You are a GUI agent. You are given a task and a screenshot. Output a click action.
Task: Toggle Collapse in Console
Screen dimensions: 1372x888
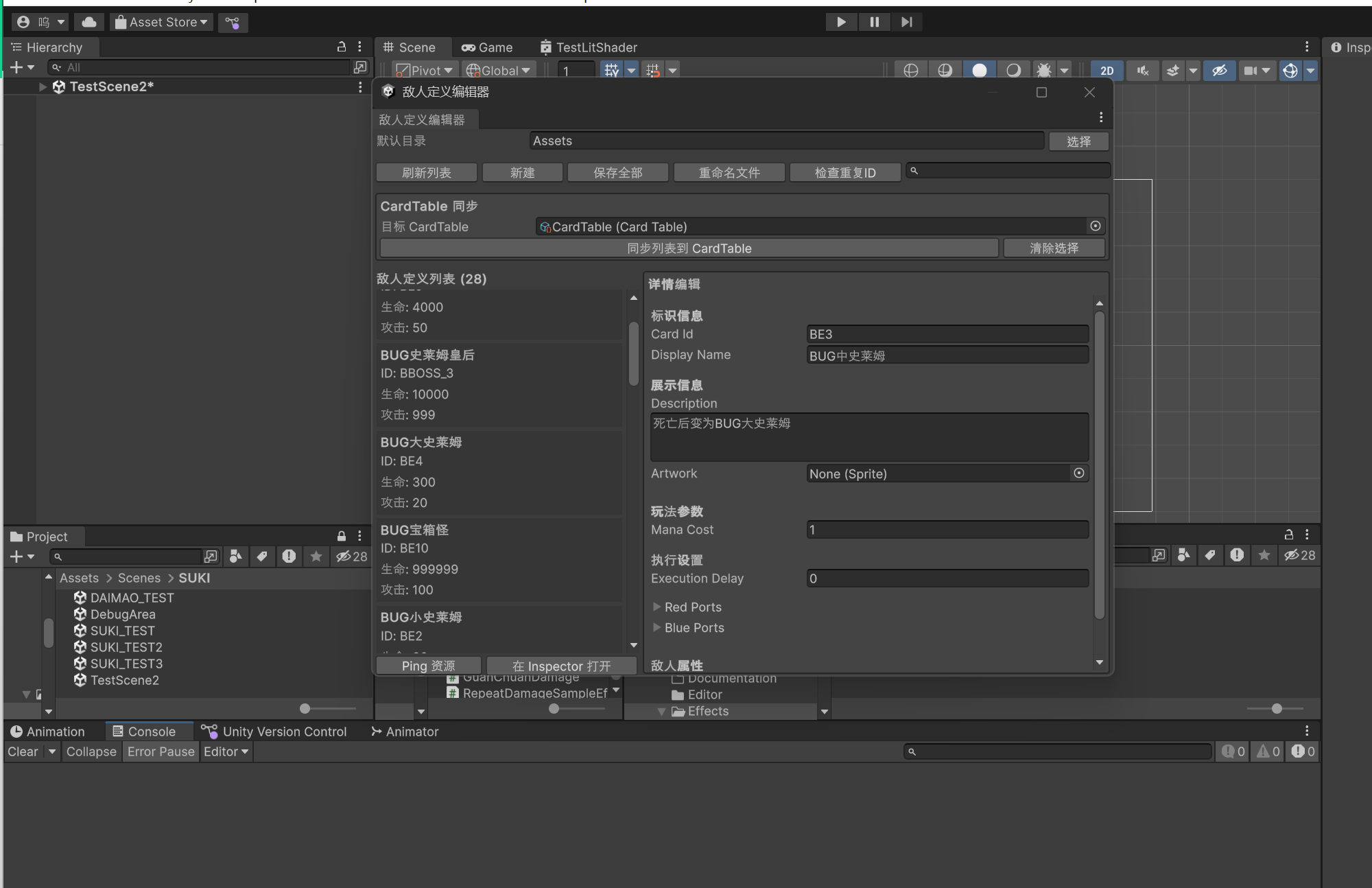pos(91,751)
